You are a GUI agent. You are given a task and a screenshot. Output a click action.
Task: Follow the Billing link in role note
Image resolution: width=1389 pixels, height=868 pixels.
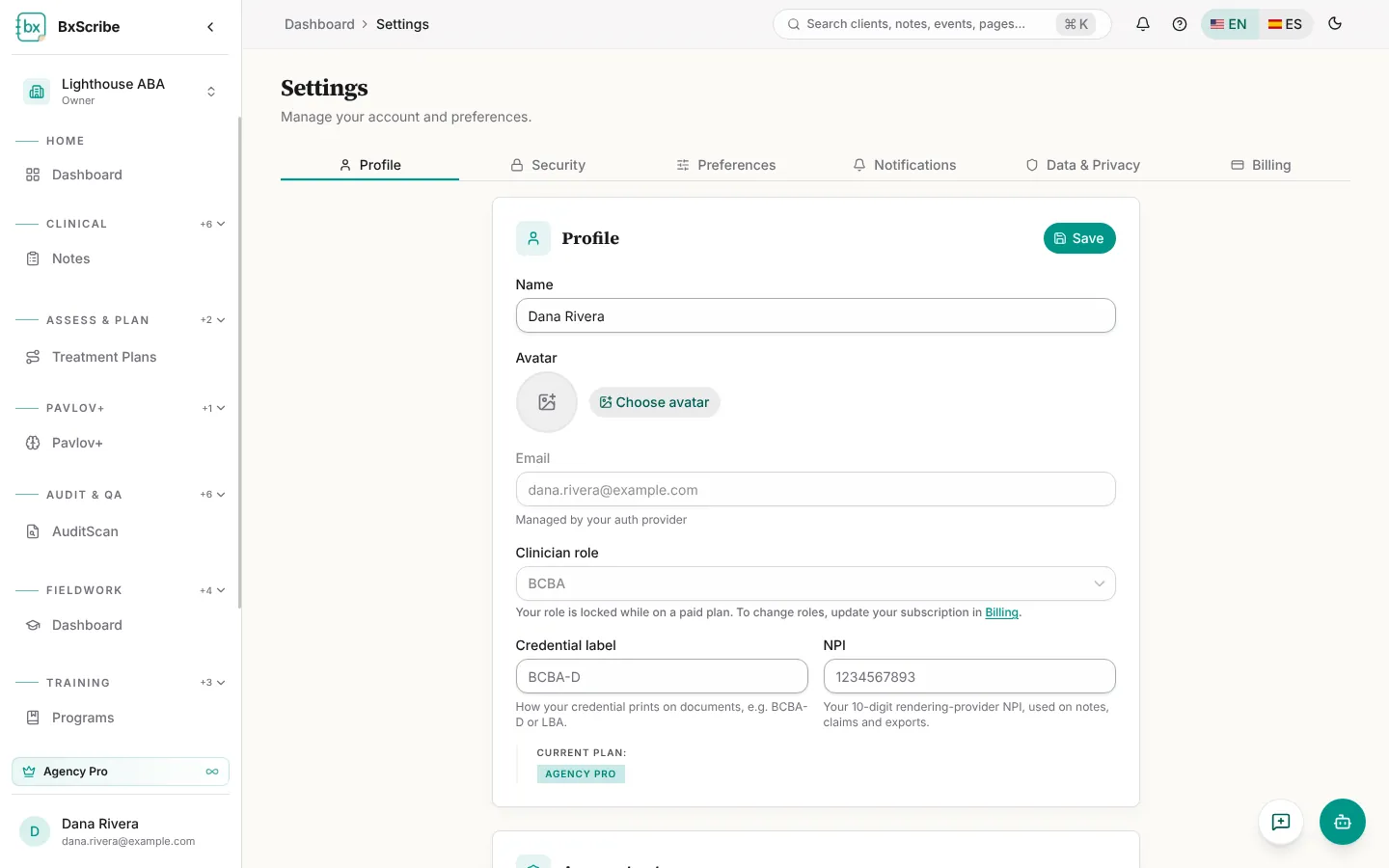point(1001,612)
